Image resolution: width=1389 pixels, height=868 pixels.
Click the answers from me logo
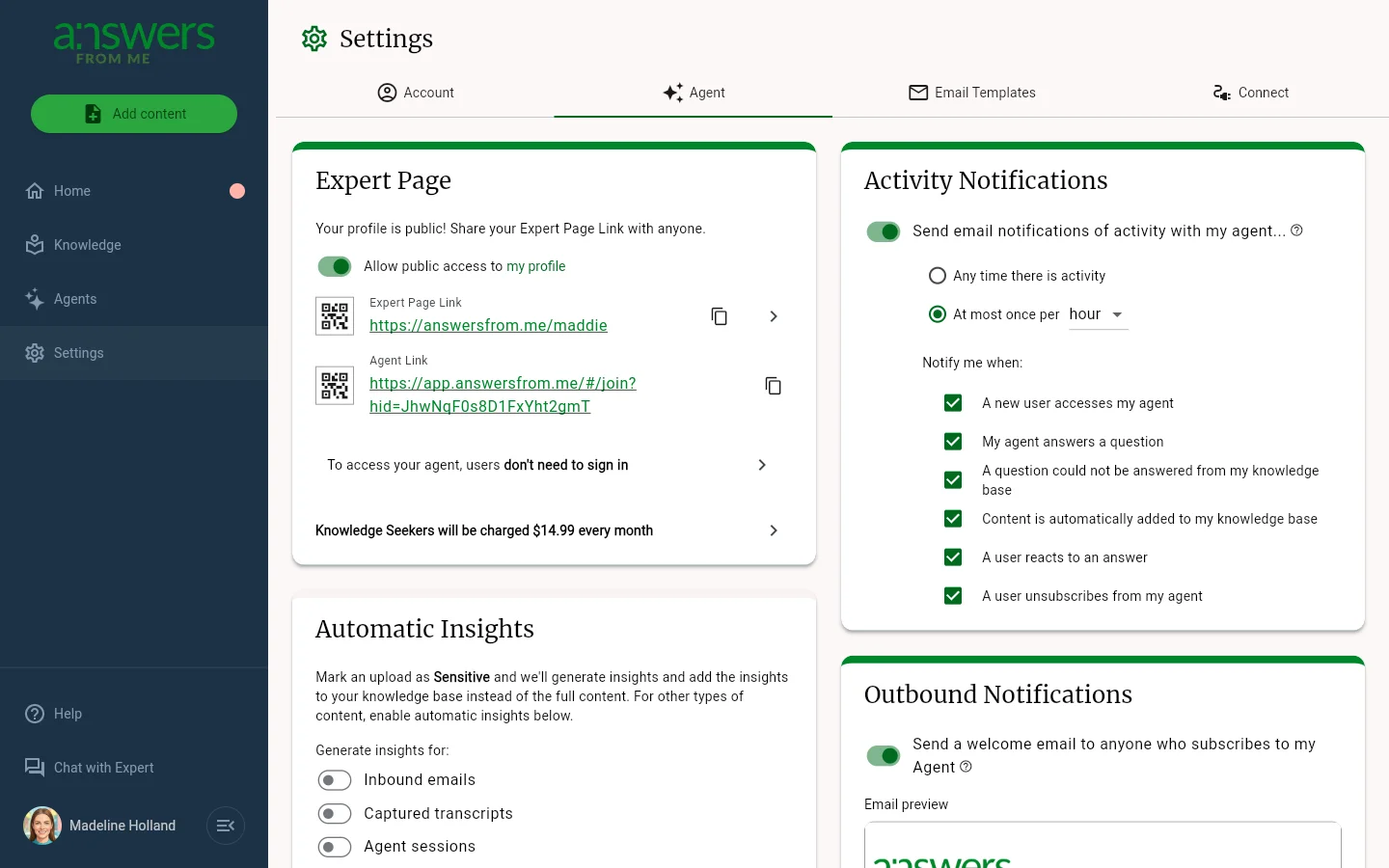[x=134, y=43]
